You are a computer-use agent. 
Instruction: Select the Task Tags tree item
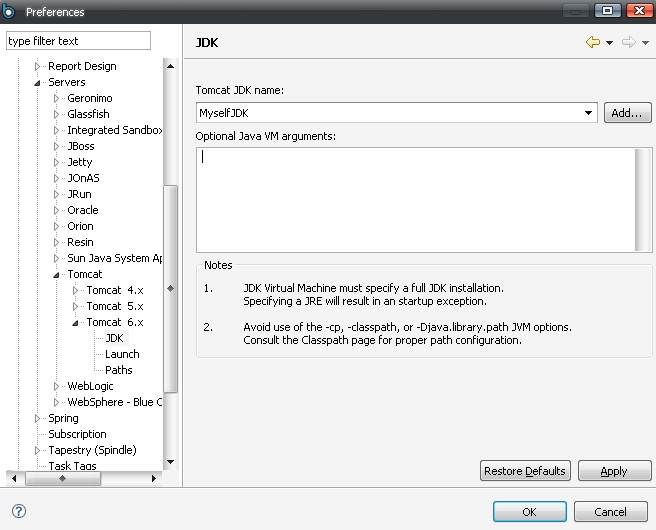pyautogui.click(x=72, y=466)
